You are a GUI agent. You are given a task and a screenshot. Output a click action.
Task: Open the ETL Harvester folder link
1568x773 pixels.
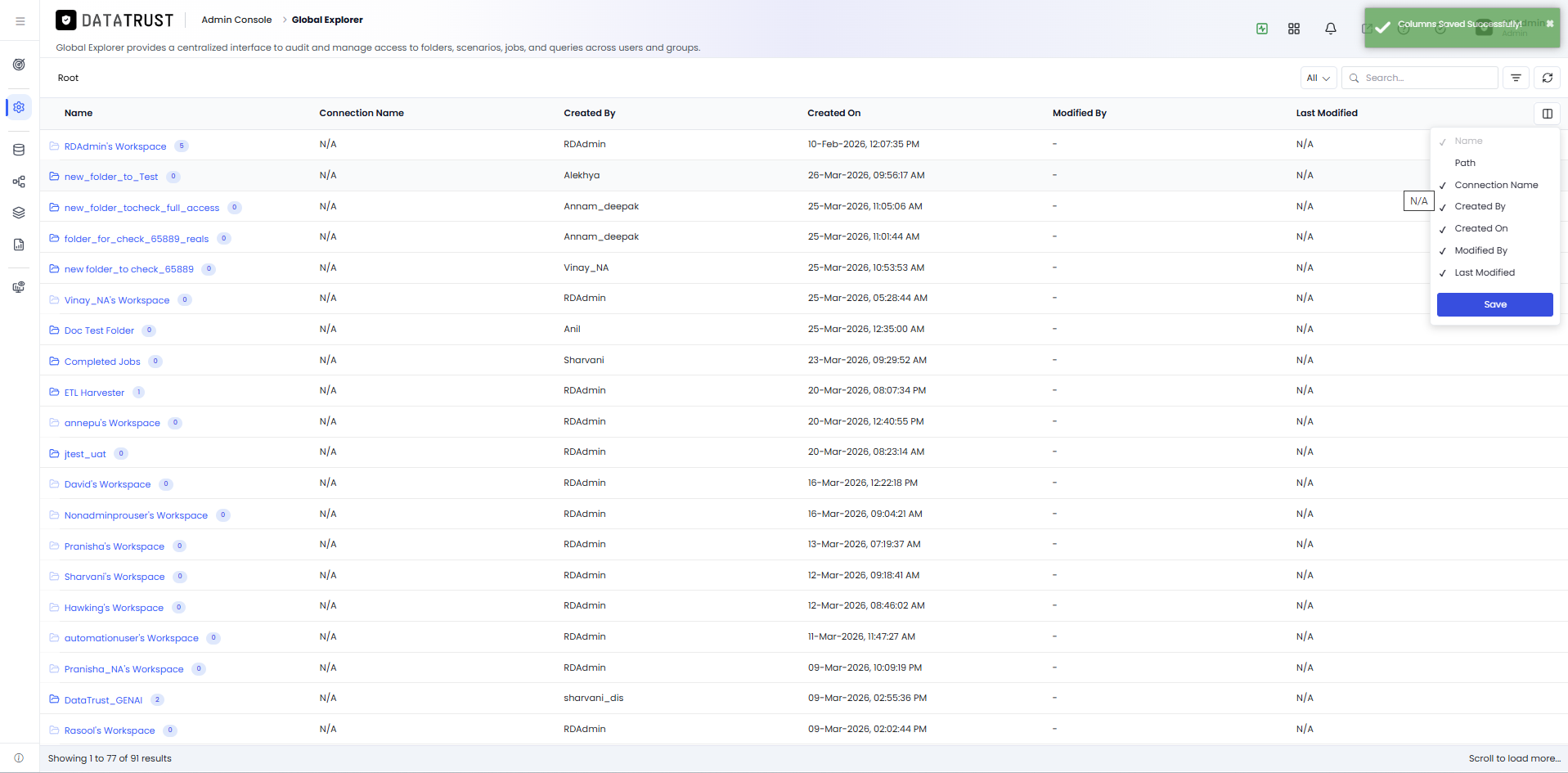[94, 393]
